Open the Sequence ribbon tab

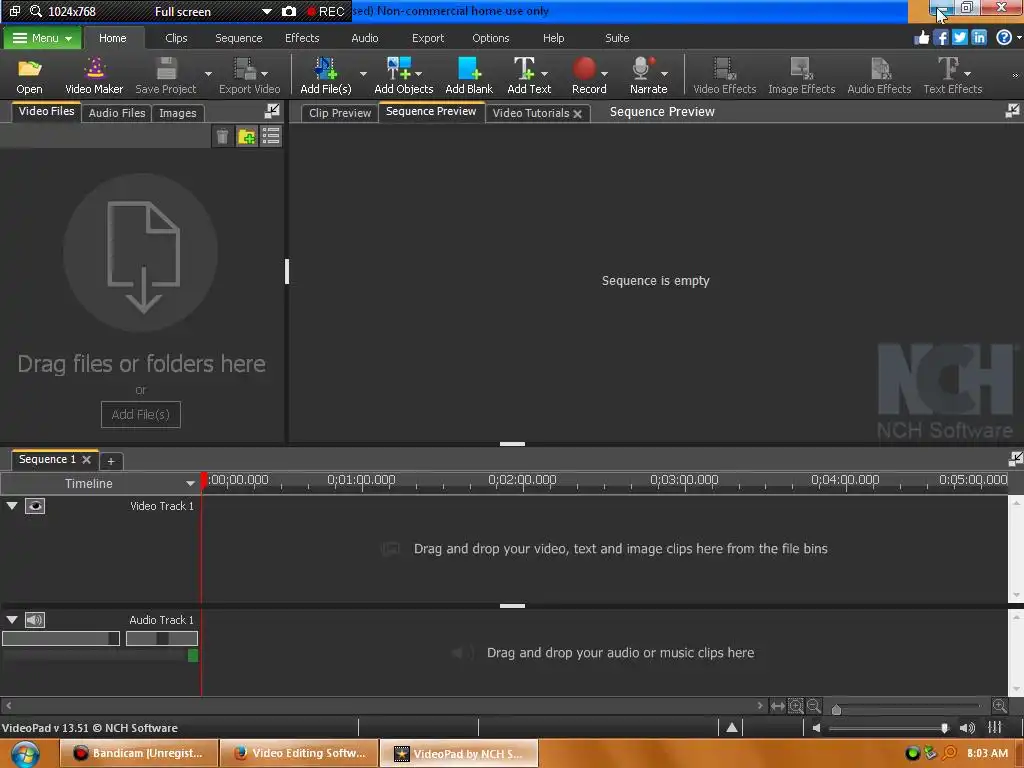[238, 38]
